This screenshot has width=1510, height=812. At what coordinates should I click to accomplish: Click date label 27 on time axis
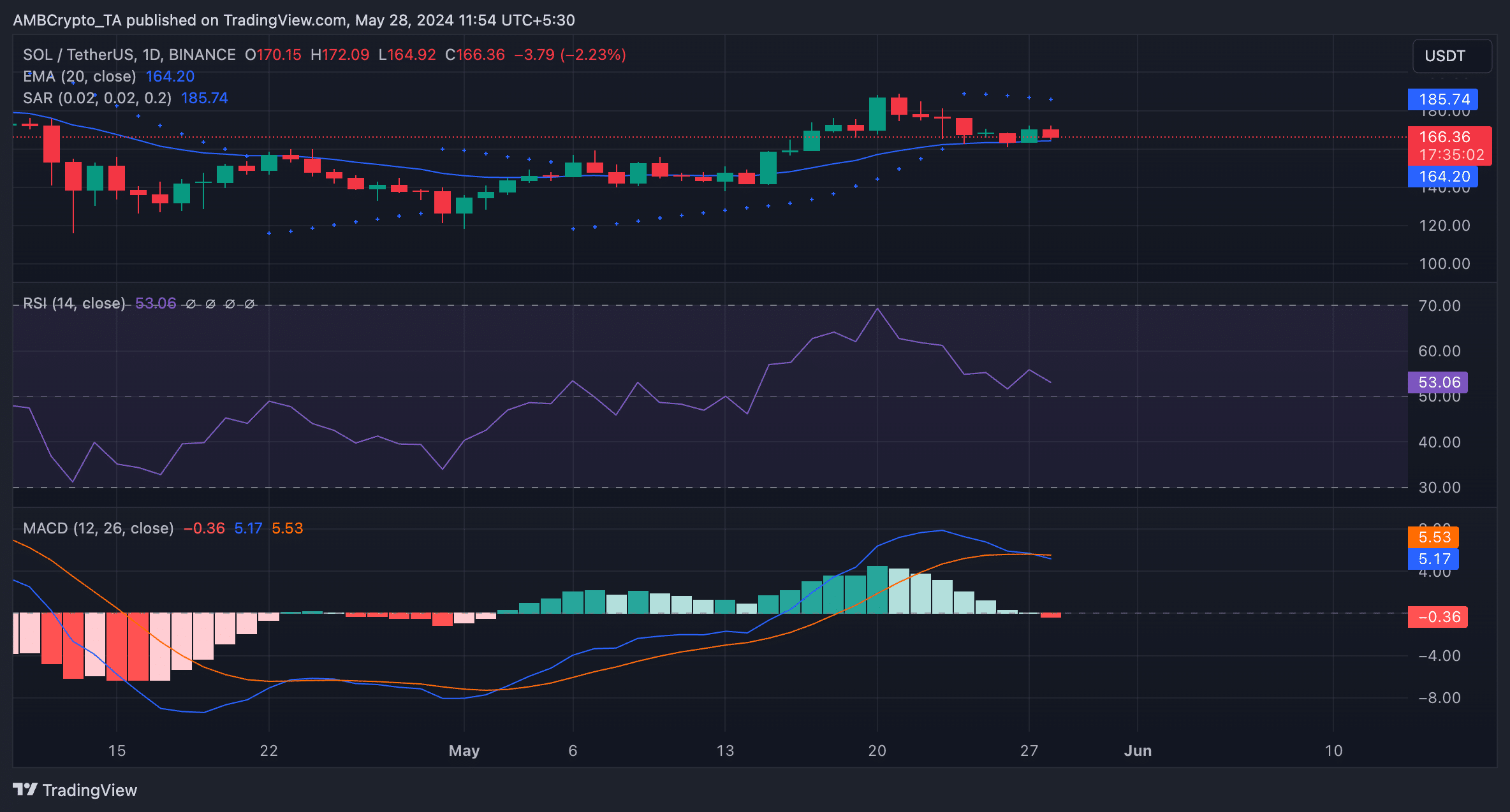tap(1029, 751)
